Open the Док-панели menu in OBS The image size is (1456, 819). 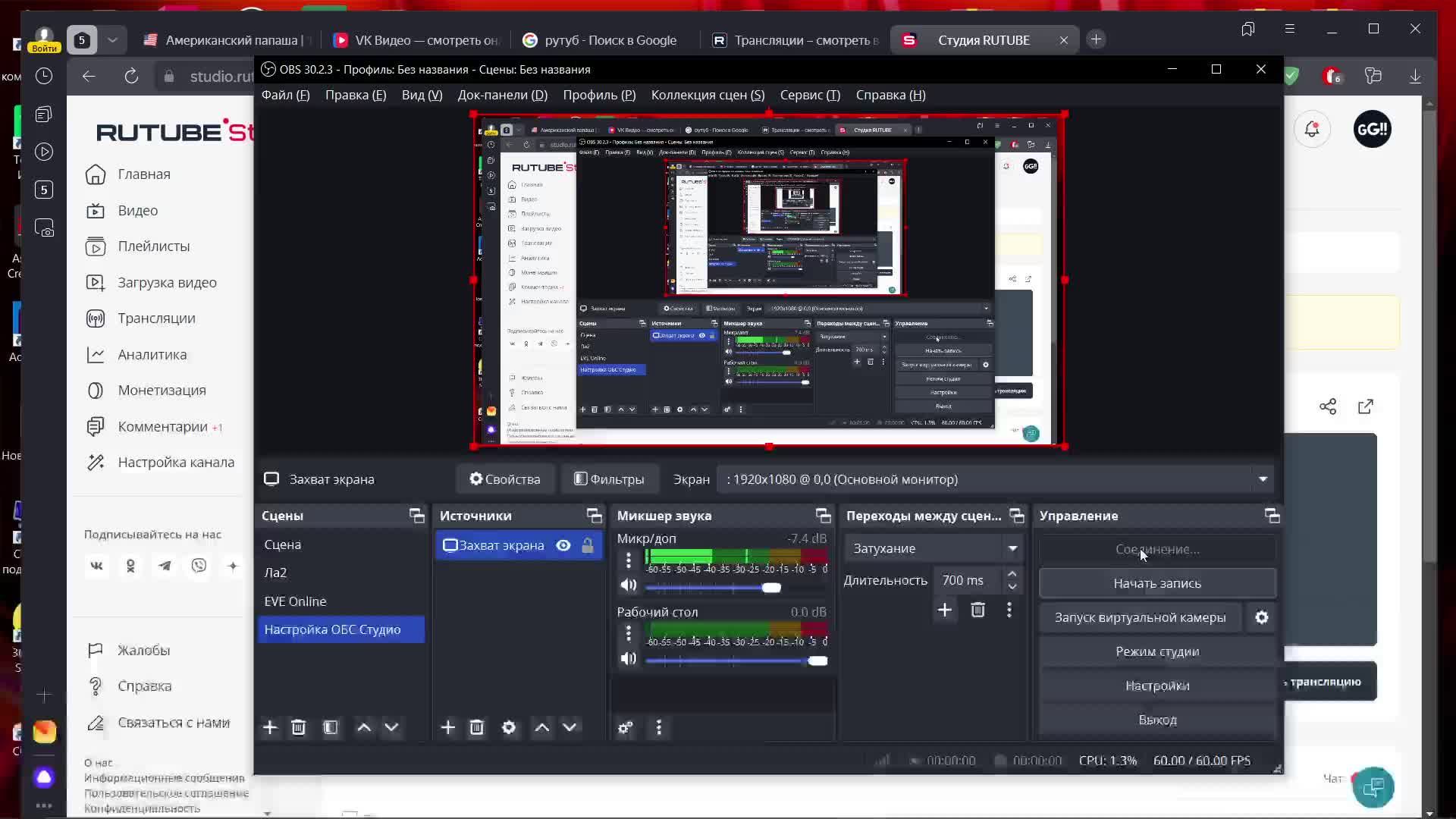point(502,96)
